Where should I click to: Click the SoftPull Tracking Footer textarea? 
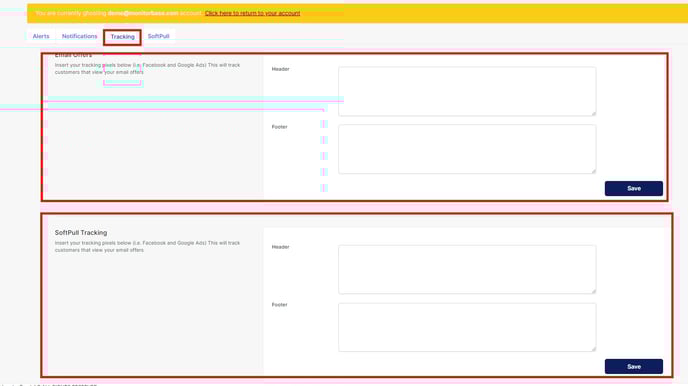coord(467,327)
